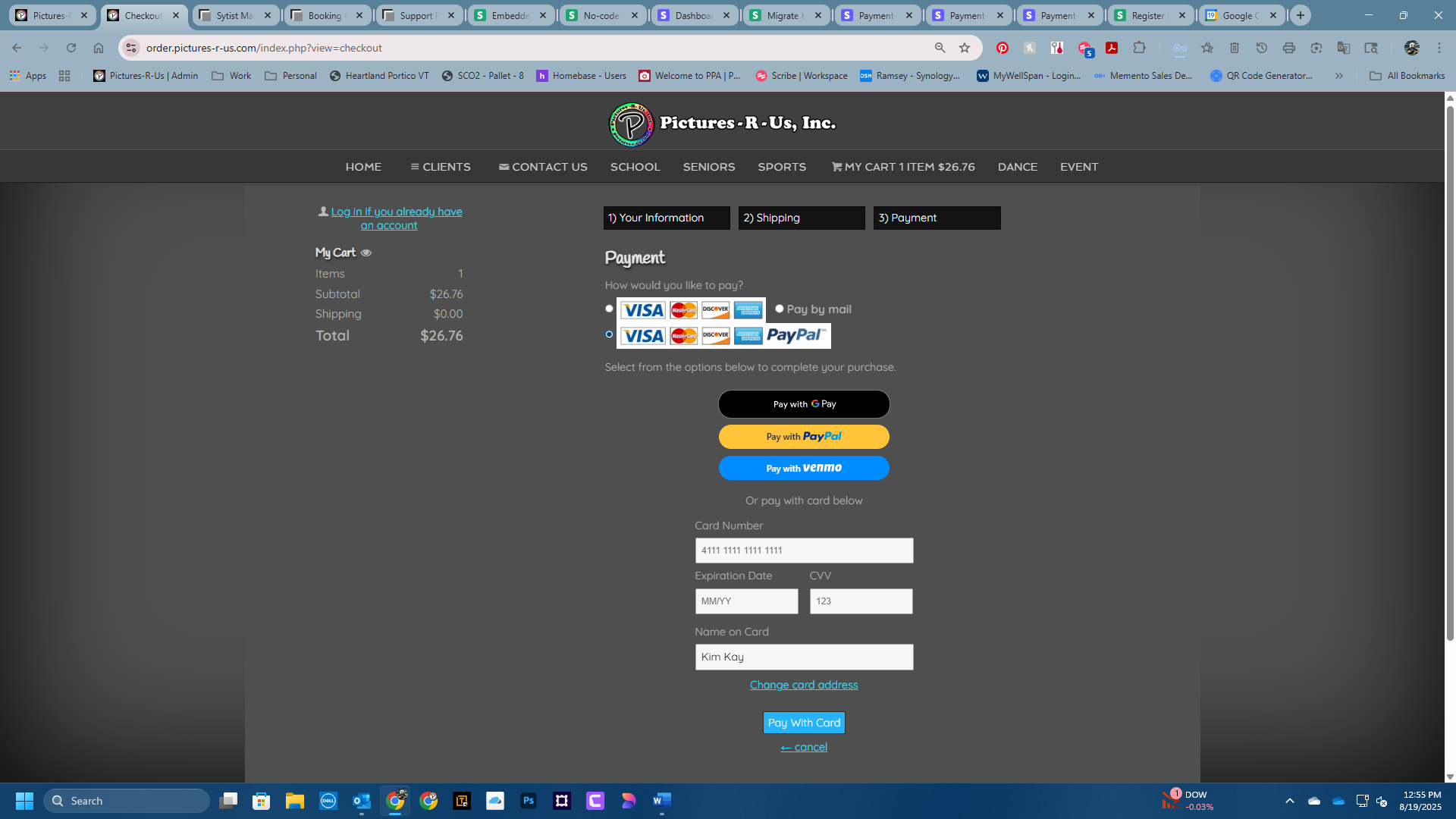Go to step 2 Shipping tab

click(802, 218)
